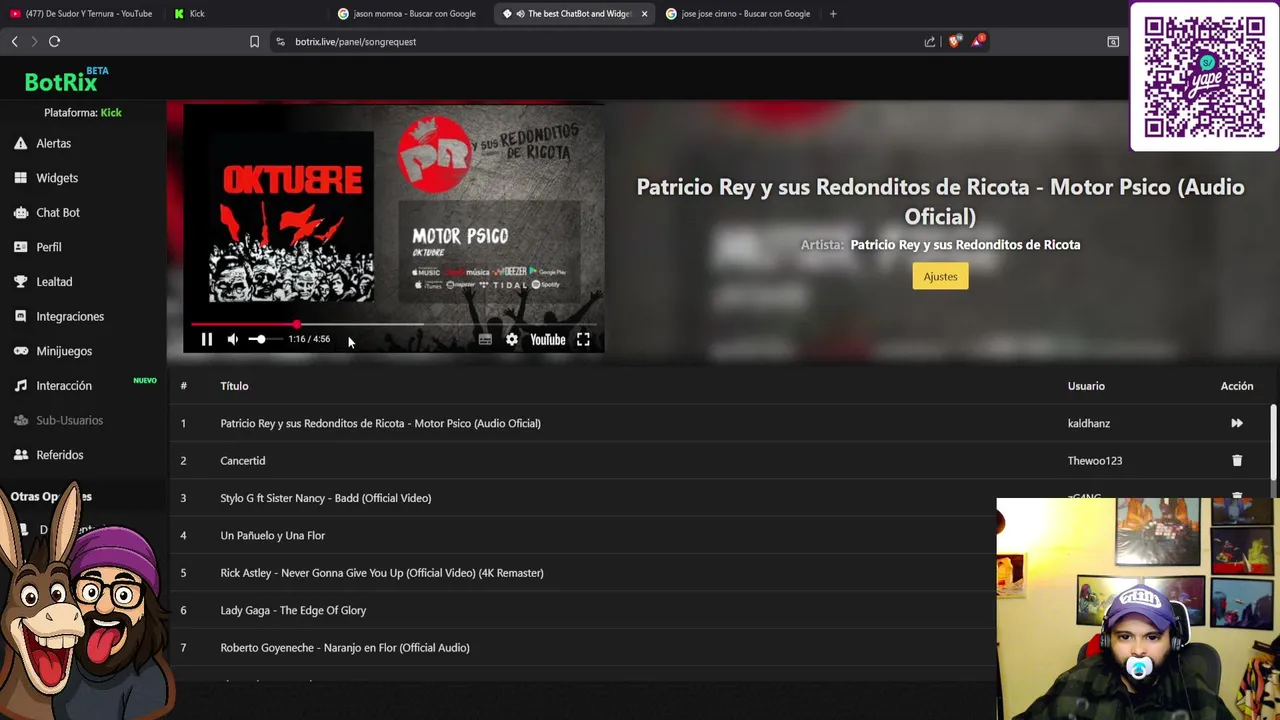Go back in the browser
1280x720 pixels.
[15, 42]
